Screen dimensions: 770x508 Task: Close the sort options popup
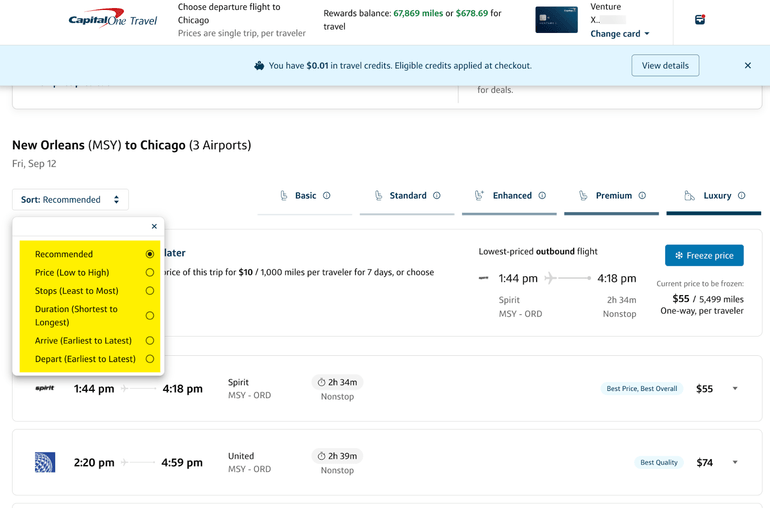tap(154, 227)
